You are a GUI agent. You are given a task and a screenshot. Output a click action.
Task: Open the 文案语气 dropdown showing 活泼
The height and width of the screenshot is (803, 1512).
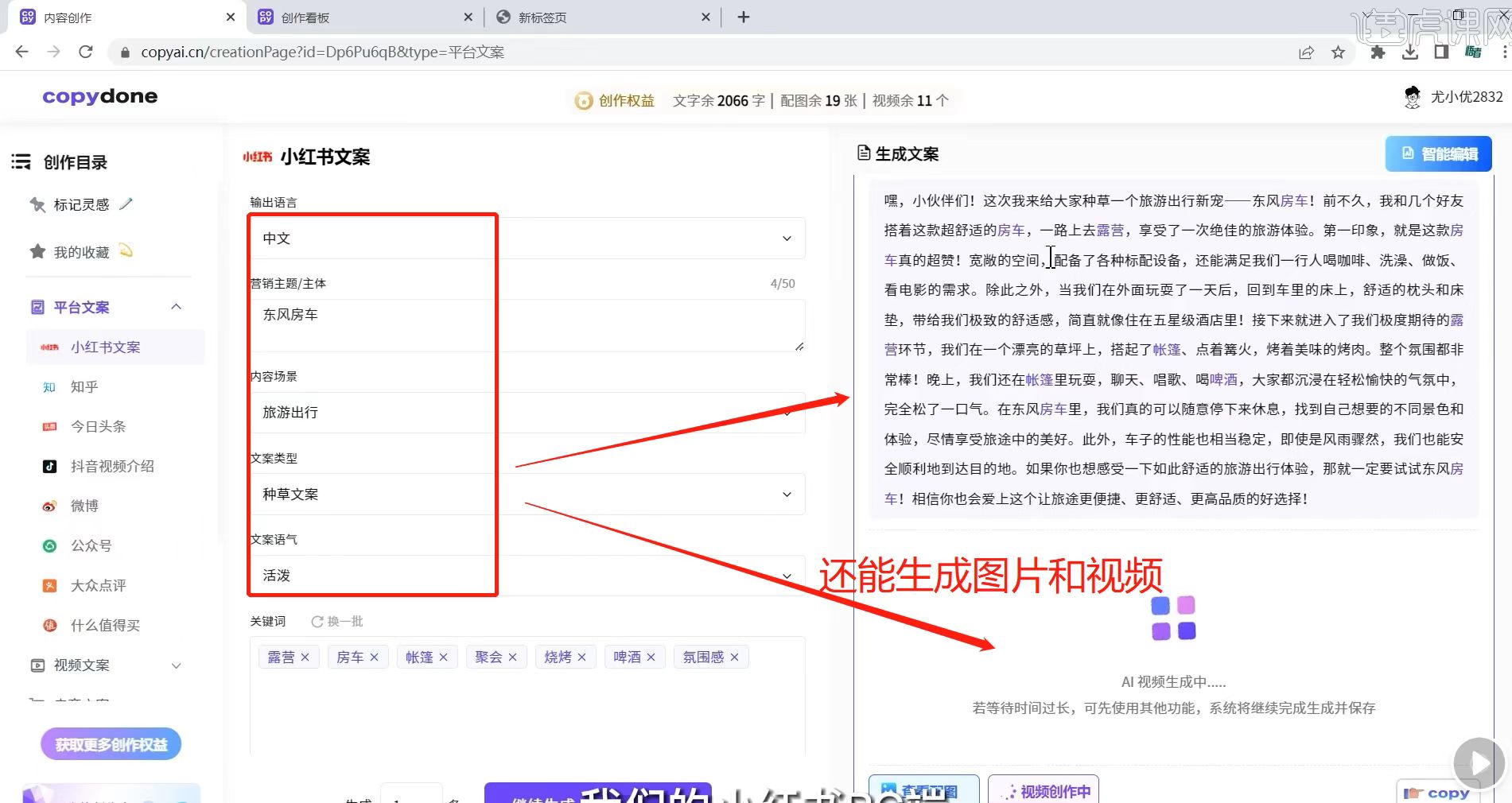(527, 576)
